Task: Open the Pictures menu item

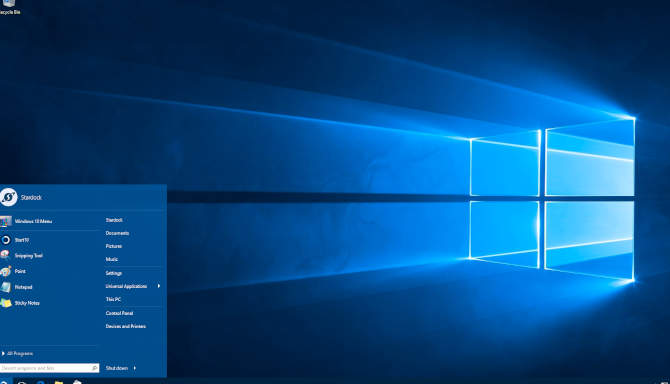Action: (x=114, y=246)
